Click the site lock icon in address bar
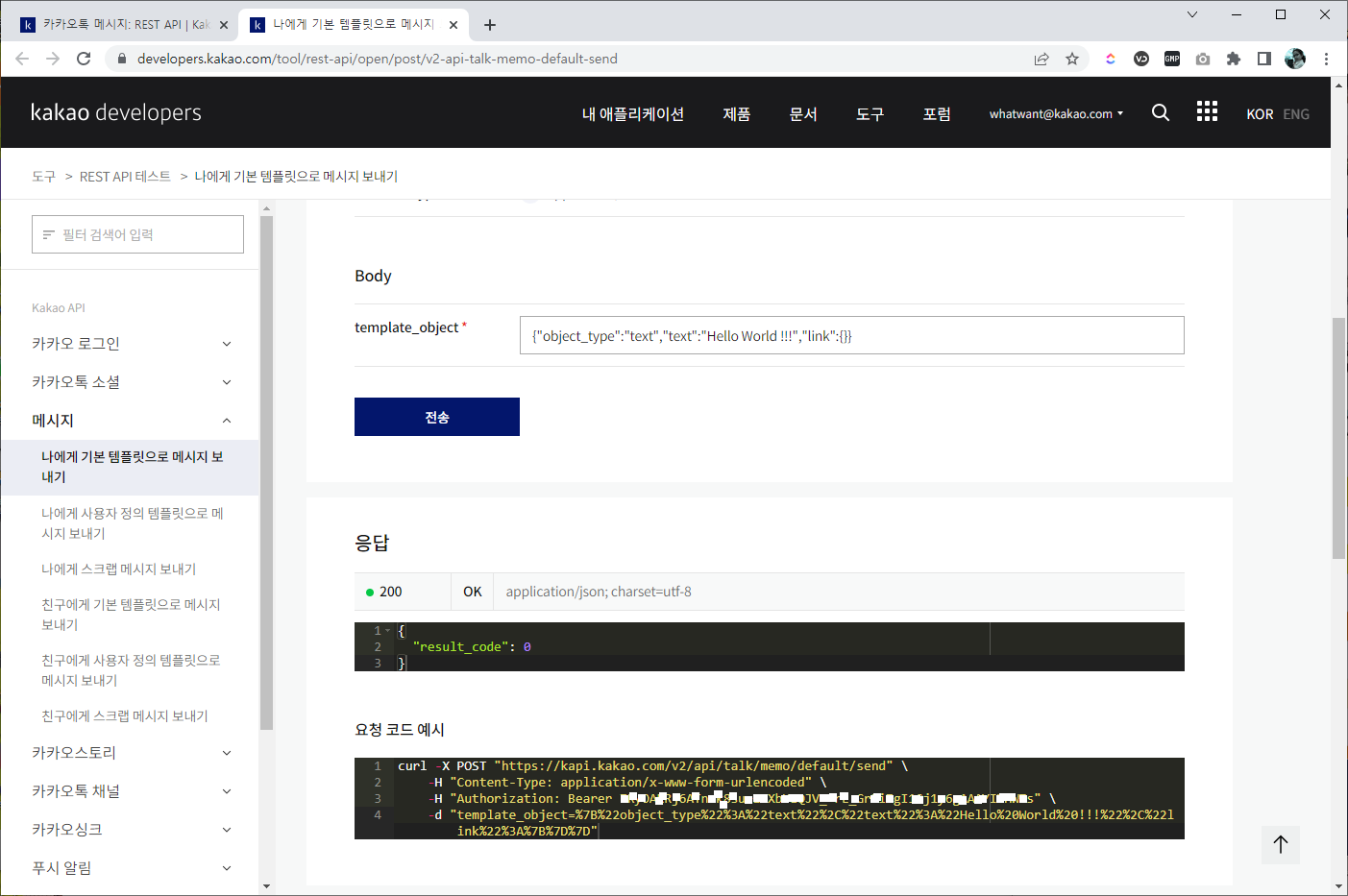Viewport: 1348px width, 896px height. click(x=121, y=59)
